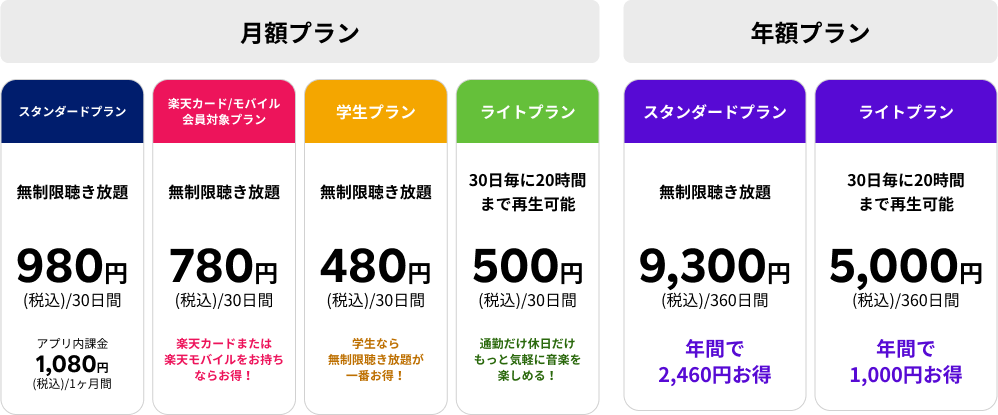Click the 5,000円 annual light price

click(906, 267)
